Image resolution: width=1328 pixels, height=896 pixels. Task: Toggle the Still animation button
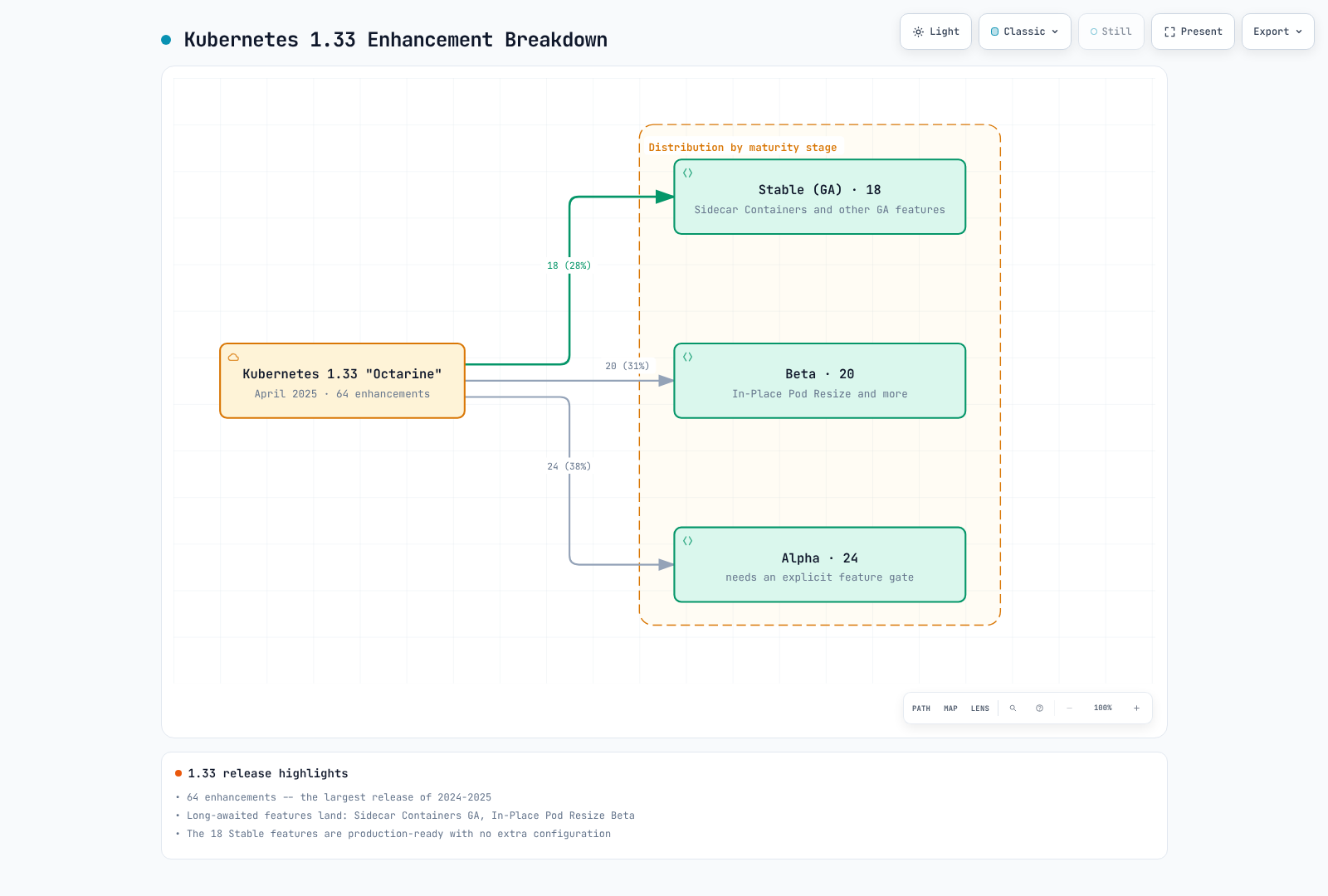pyautogui.click(x=1111, y=32)
